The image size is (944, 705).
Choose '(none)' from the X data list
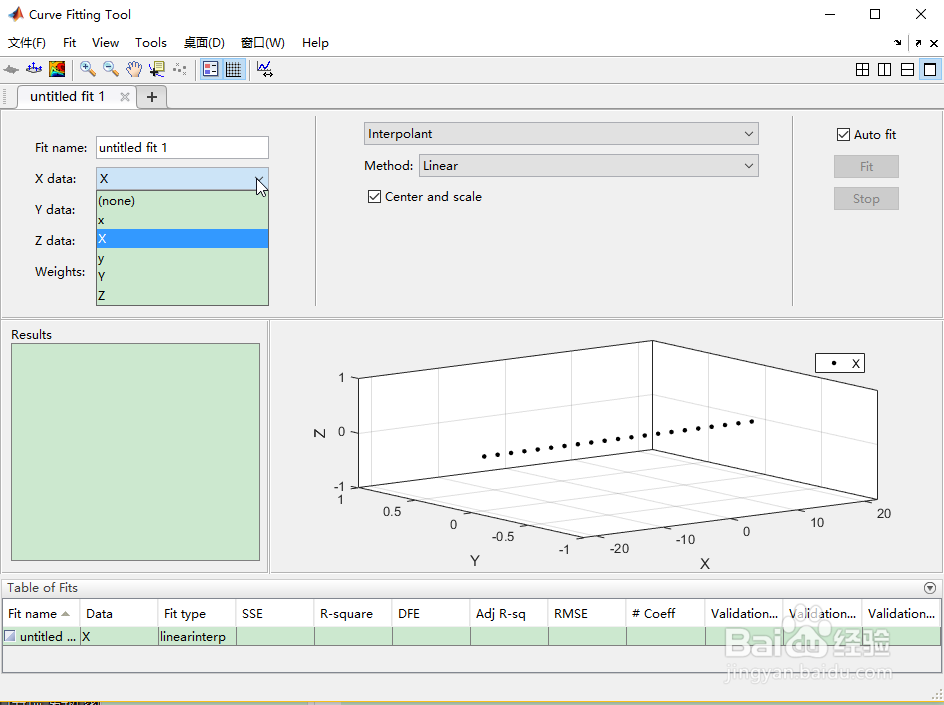(182, 201)
